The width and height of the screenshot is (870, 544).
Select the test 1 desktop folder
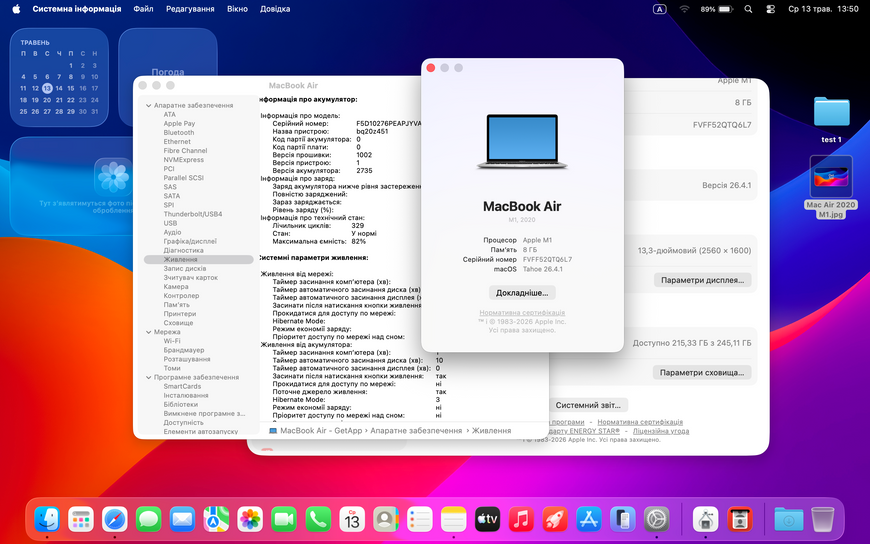831,118
